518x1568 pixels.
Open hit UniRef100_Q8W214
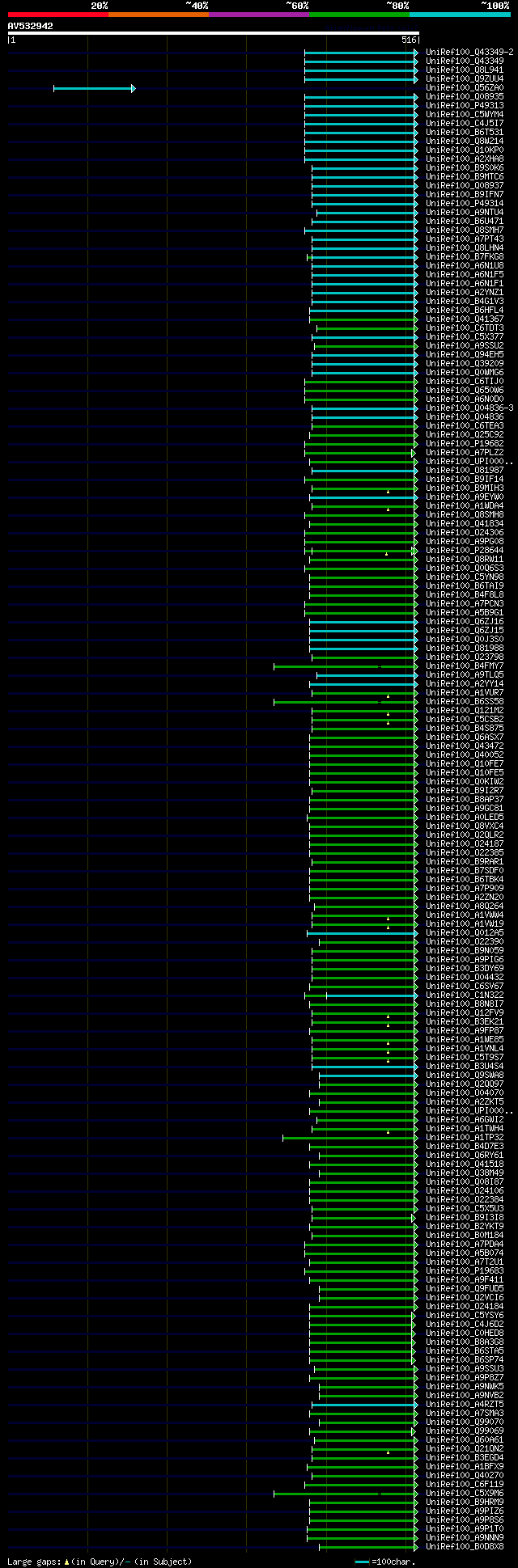(x=465, y=142)
